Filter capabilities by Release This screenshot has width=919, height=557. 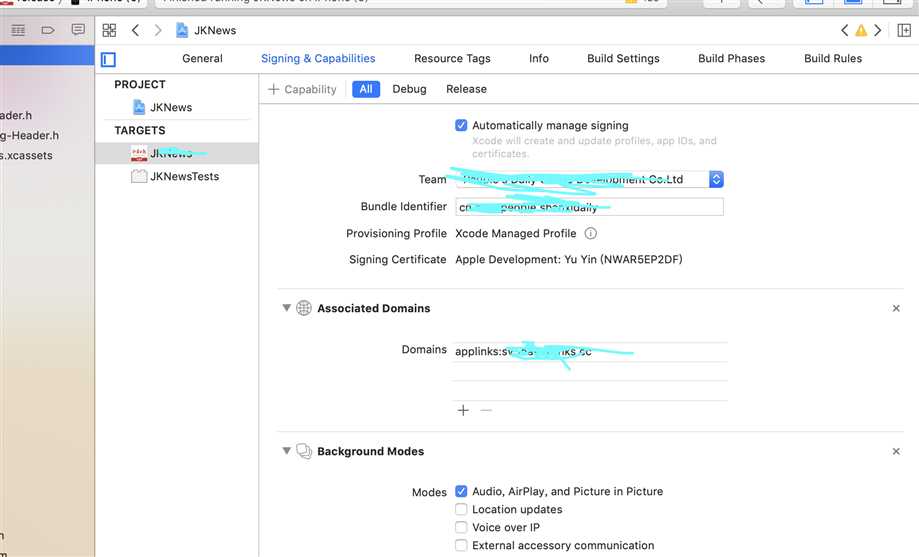(466, 89)
